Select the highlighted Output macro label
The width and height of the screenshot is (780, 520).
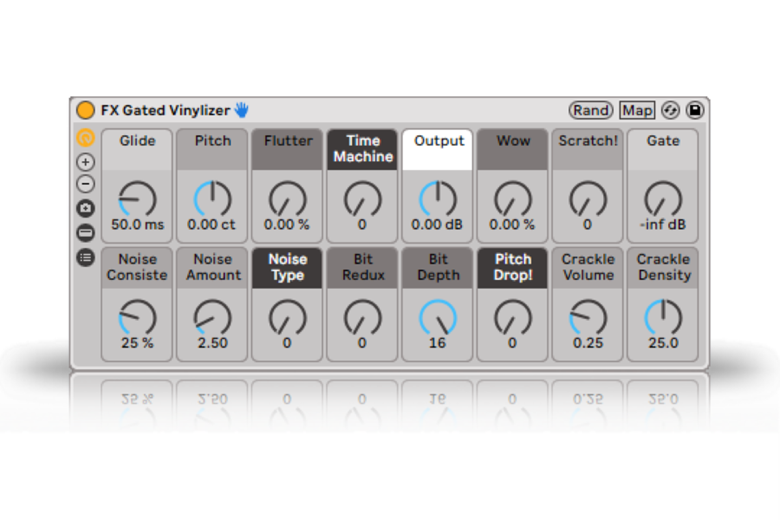pos(438,149)
